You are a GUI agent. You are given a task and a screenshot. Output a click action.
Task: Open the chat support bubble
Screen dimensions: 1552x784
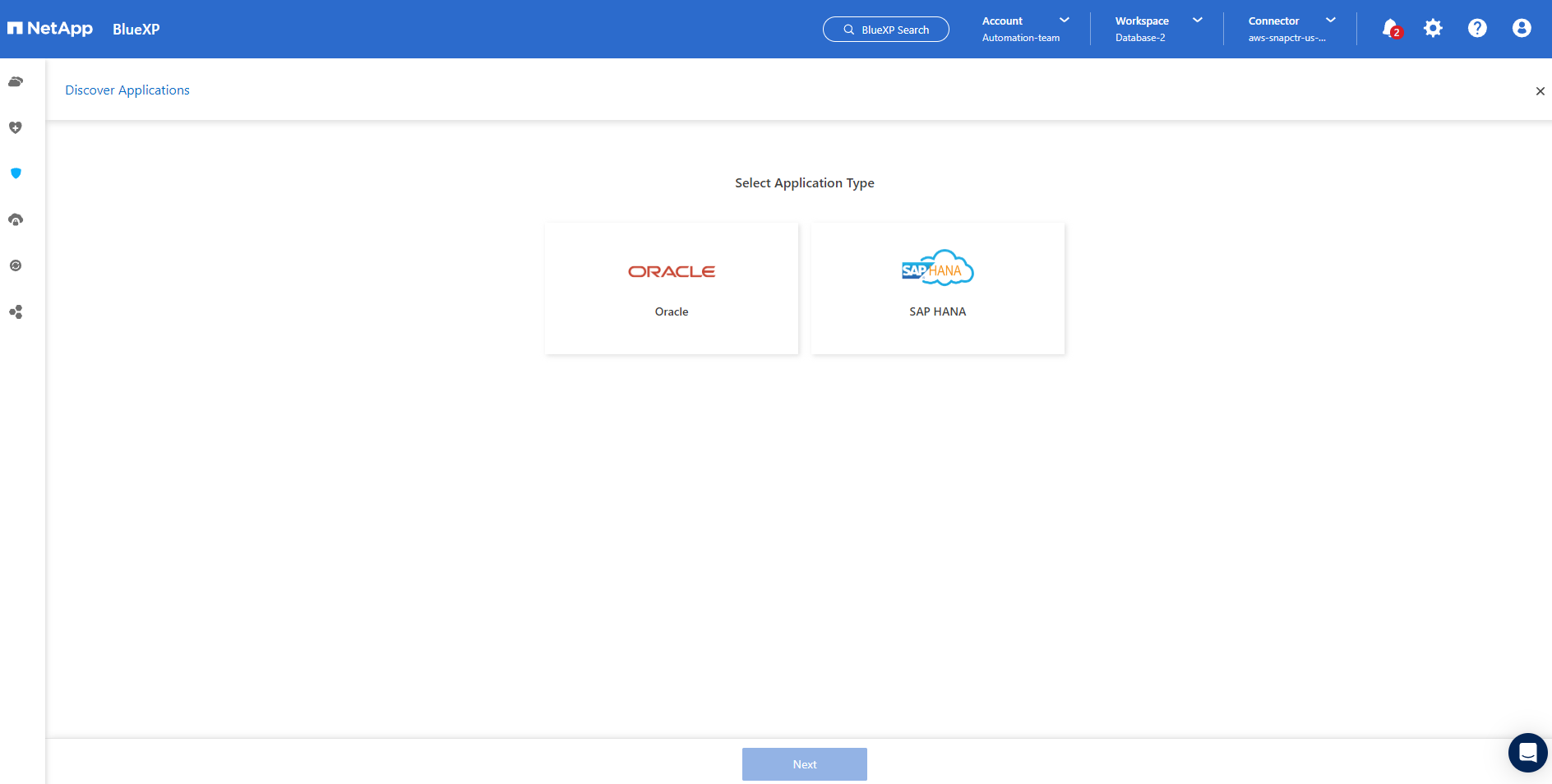point(1527,753)
